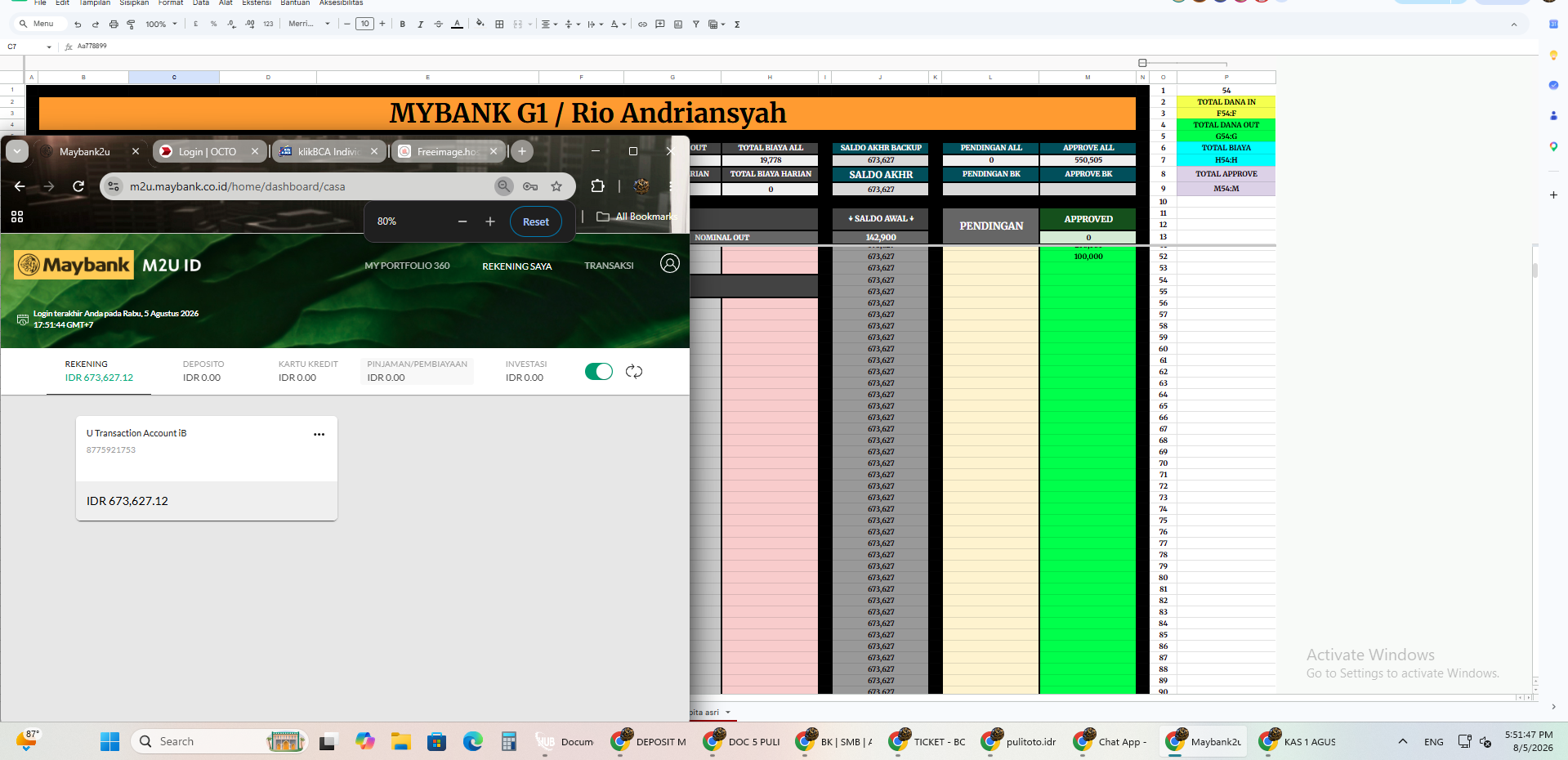
Task: Open the All Bookmarks folder
Action: click(x=637, y=217)
